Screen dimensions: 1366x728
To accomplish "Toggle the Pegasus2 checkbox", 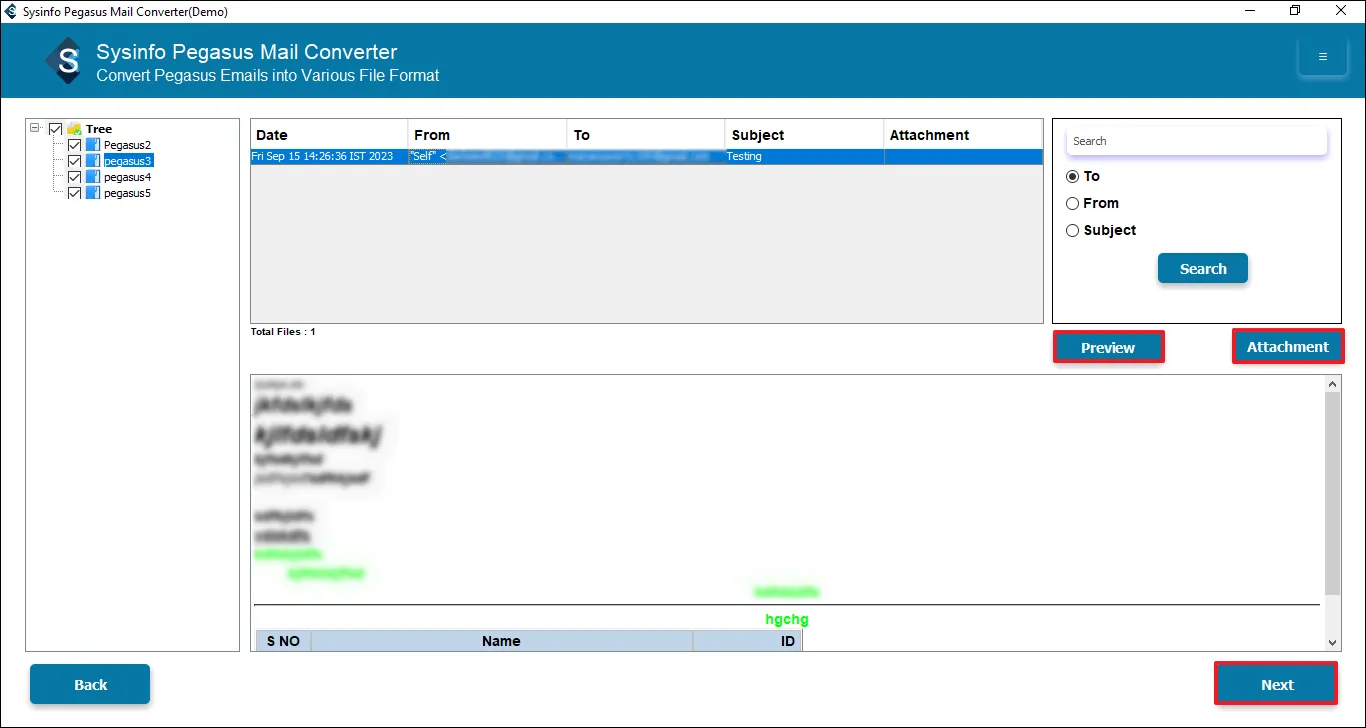I will pyautogui.click(x=74, y=145).
